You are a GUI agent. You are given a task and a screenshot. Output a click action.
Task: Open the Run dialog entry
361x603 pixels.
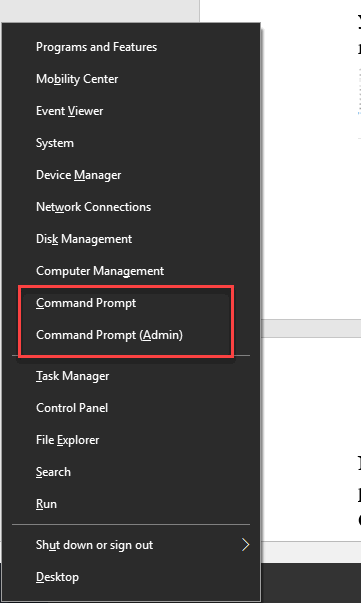pos(131,504)
